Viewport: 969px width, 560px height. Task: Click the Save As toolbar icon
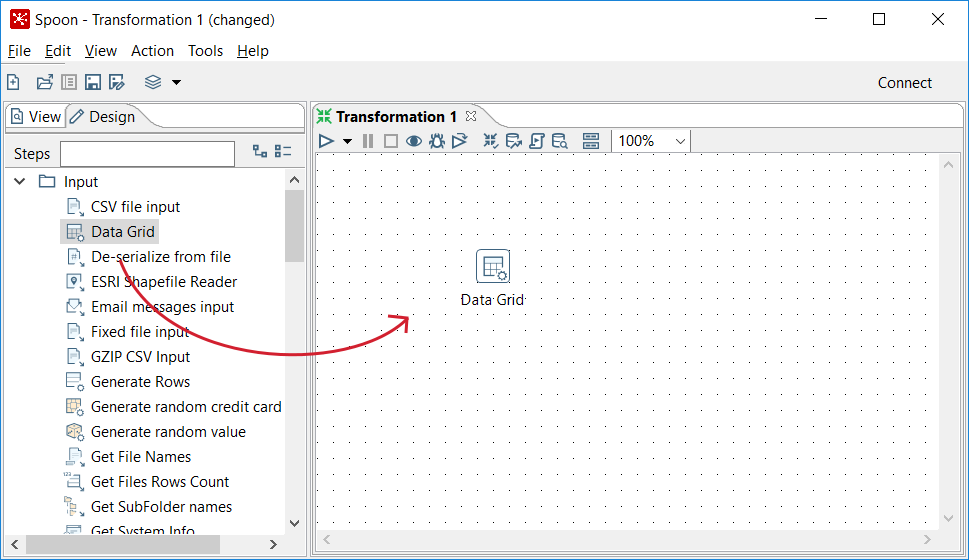(117, 82)
